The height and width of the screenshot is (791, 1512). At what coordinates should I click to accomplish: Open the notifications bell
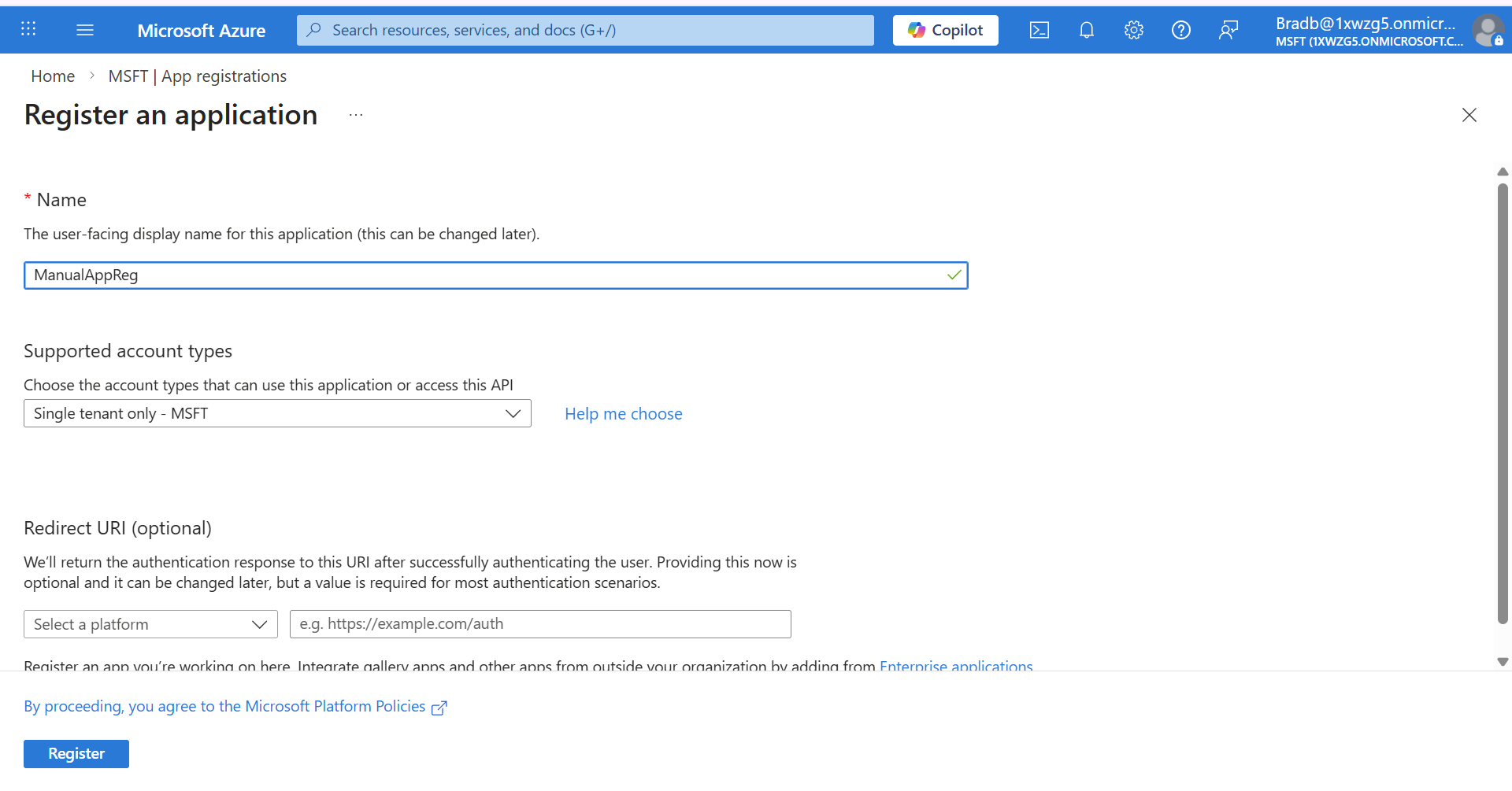pos(1086,30)
